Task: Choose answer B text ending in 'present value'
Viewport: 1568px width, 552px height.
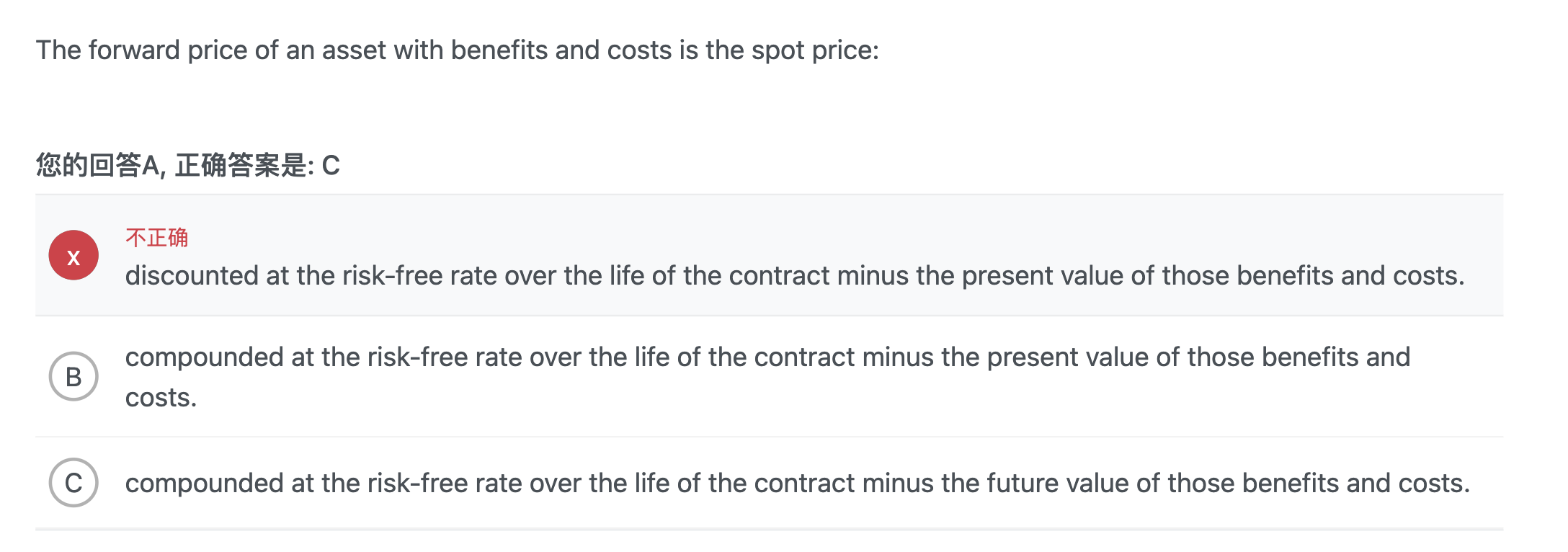Action: point(767,377)
